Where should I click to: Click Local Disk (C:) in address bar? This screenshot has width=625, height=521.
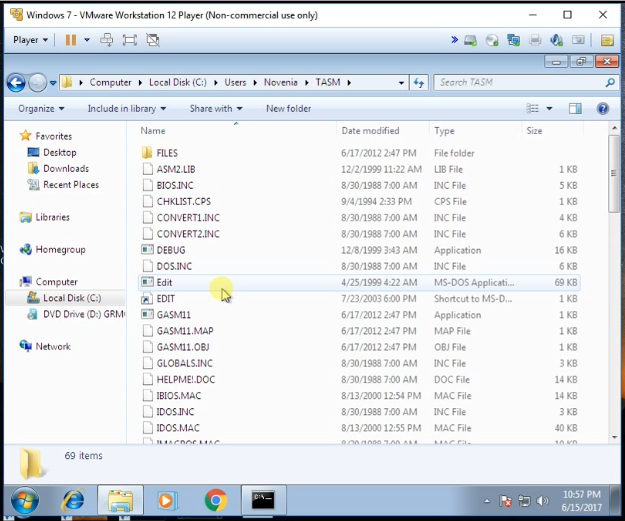(x=178, y=83)
